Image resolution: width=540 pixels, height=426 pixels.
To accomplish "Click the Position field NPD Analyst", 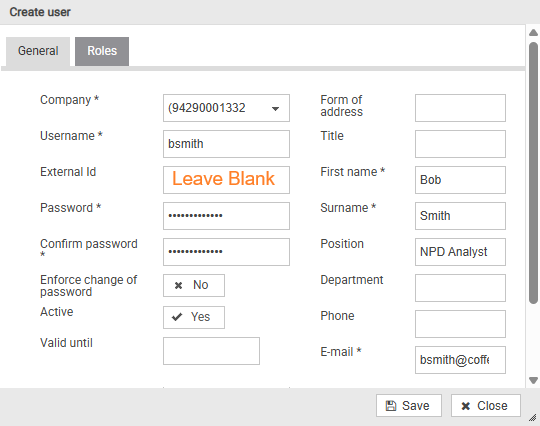I will (460, 252).
